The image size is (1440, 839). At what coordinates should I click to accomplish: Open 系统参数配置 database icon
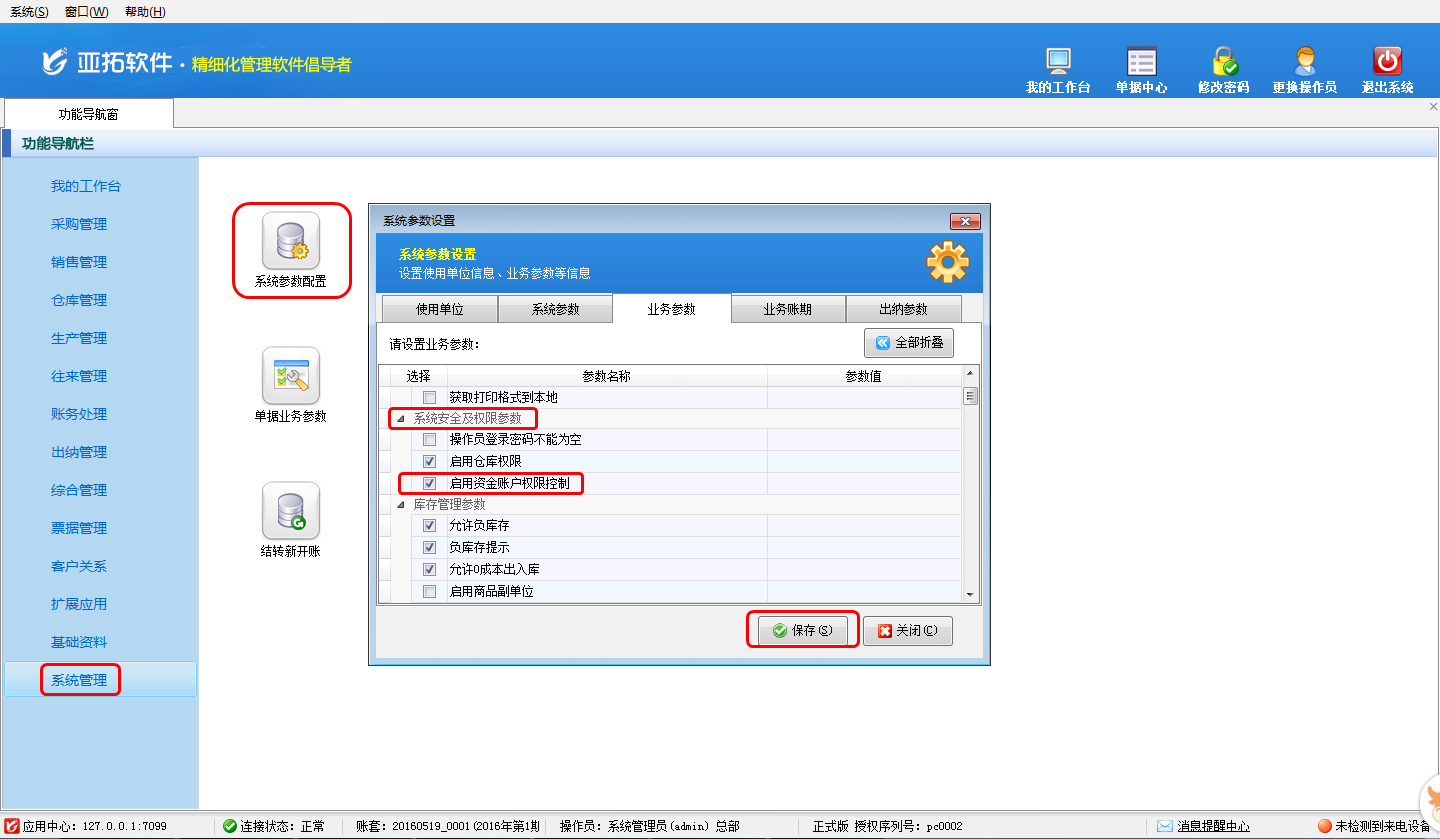[x=291, y=241]
